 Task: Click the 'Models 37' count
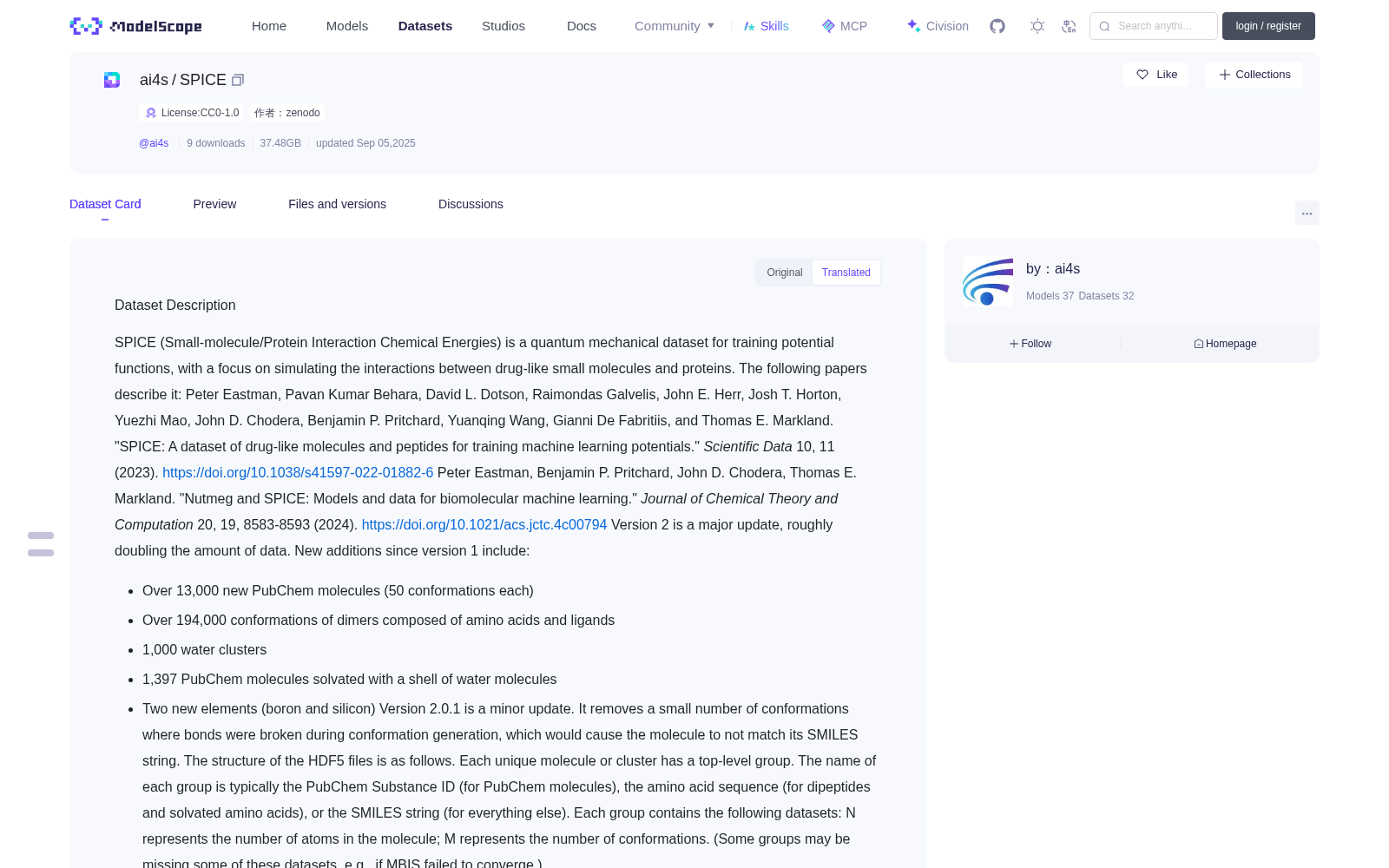pos(1050,296)
